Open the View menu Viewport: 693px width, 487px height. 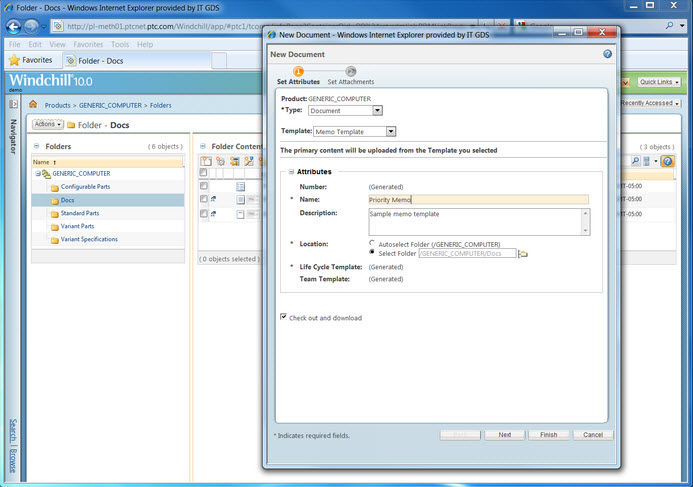pos(57,44)
